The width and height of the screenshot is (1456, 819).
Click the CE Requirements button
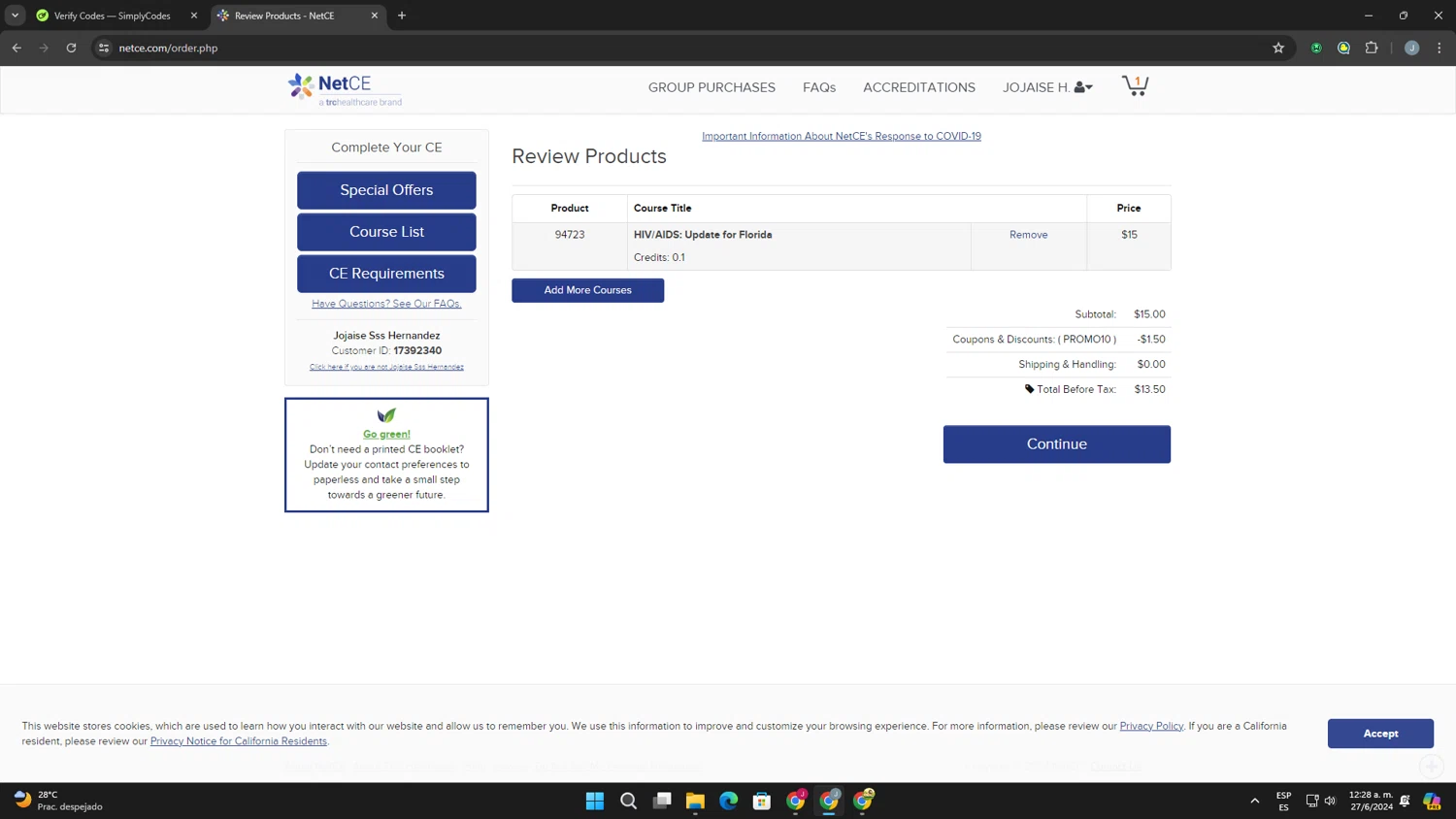(x=386, y=274)
